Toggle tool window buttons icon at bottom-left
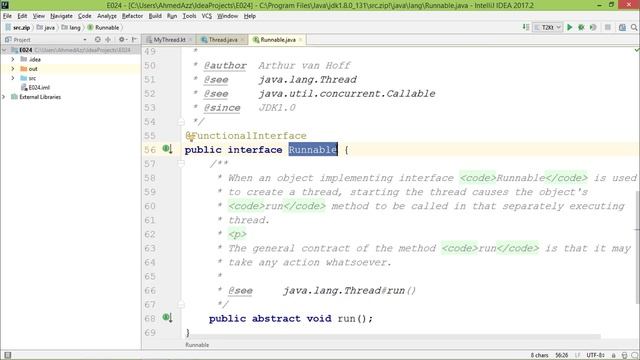The height and width of the screenshot is (360, 640). [x=7, y=355]
